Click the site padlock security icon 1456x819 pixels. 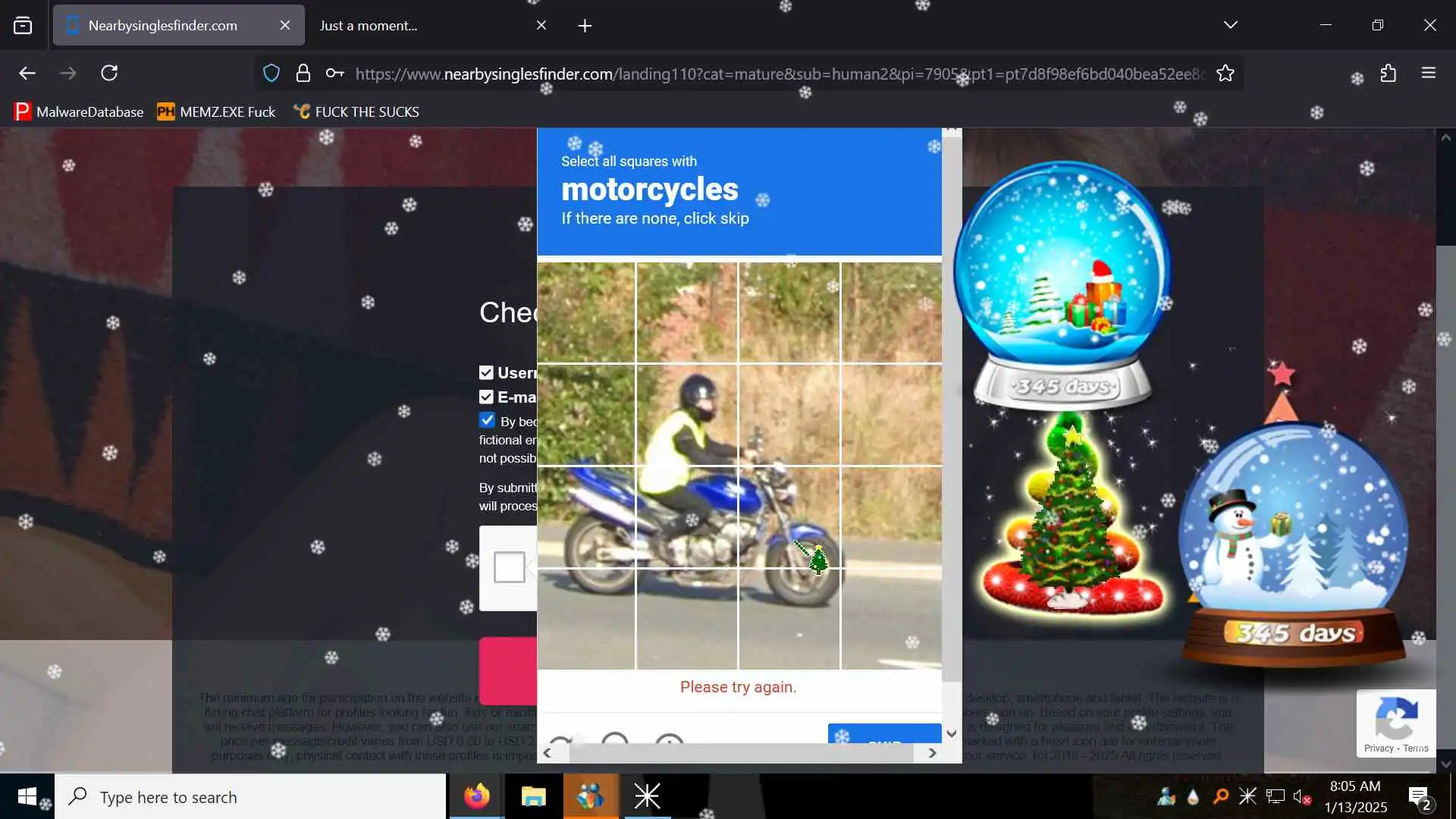(303, 74)
